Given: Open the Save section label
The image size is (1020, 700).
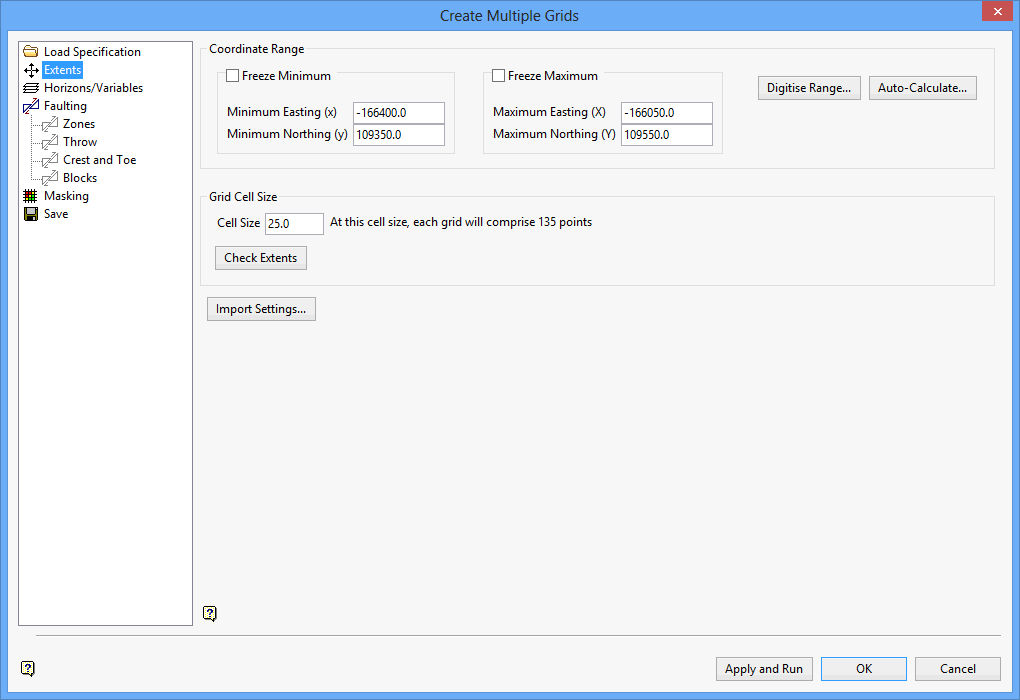Looking at the screenshot, I should tap(56, 214).
